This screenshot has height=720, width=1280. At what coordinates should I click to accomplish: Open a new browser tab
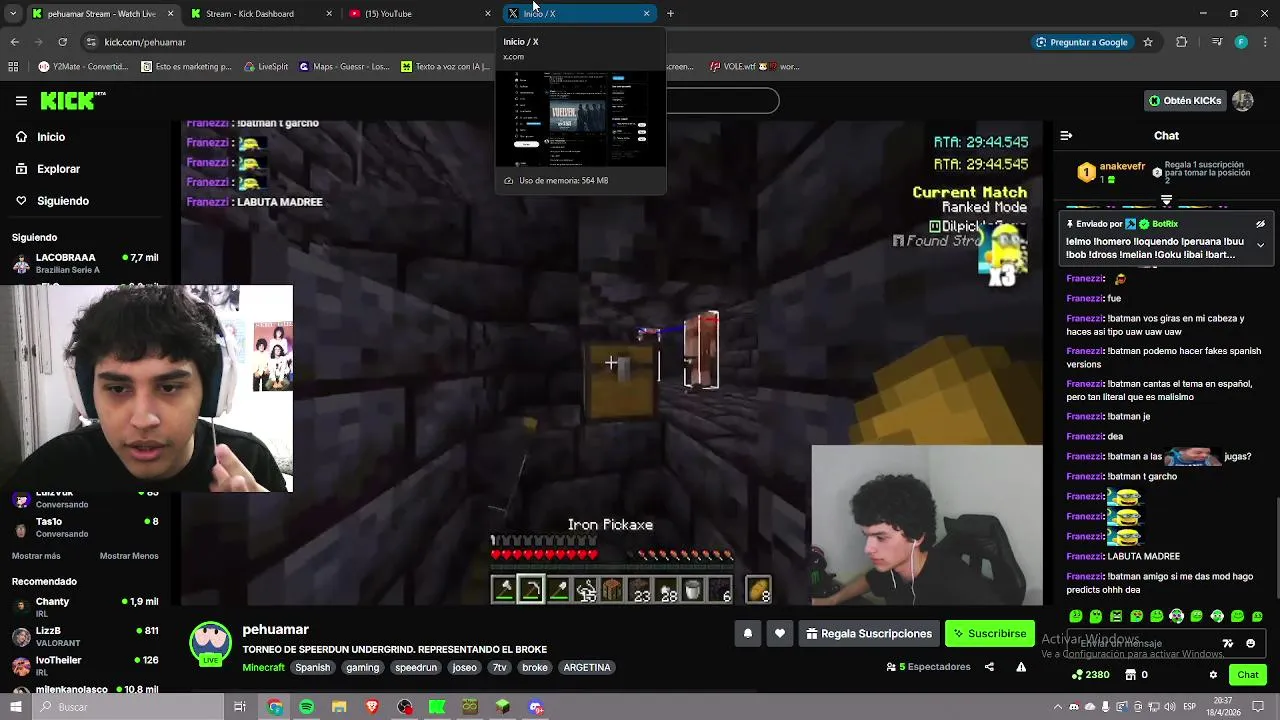pyautogui.click(x=670, y=13)
